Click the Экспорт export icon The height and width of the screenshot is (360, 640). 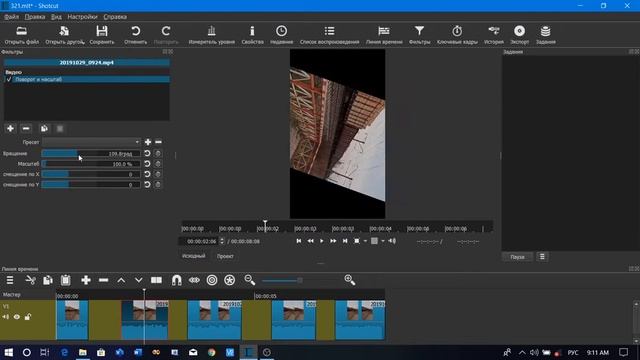pos(519,35)
